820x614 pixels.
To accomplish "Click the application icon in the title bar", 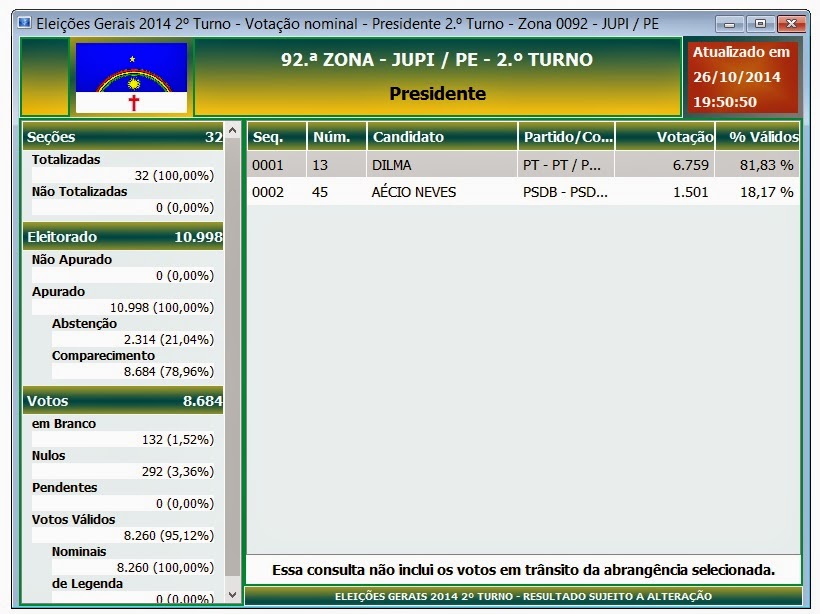I will [x=24, y=23].
